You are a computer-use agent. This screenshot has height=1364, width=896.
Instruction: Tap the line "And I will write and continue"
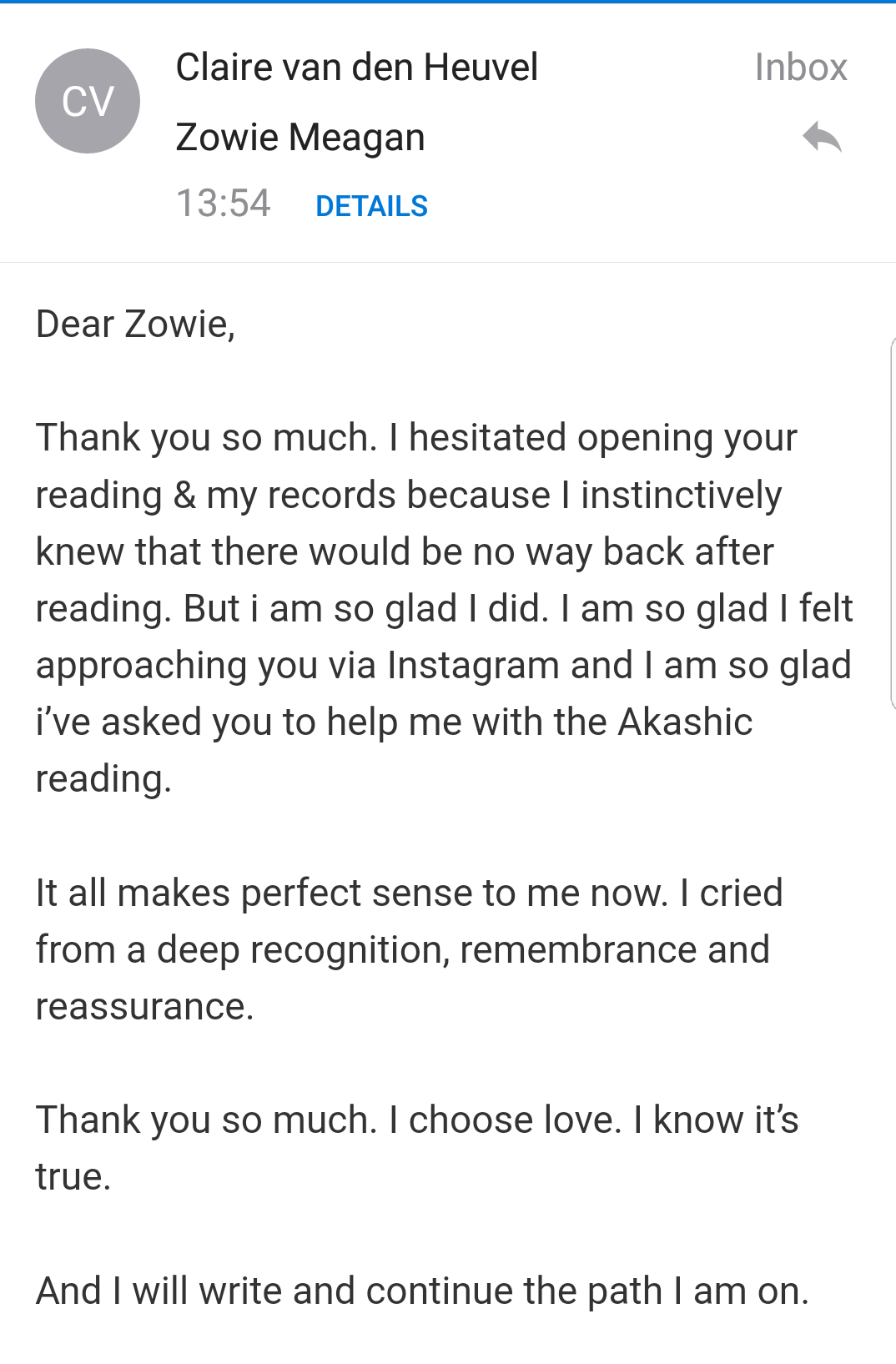pyautogui.click(x=422, y=1291)
